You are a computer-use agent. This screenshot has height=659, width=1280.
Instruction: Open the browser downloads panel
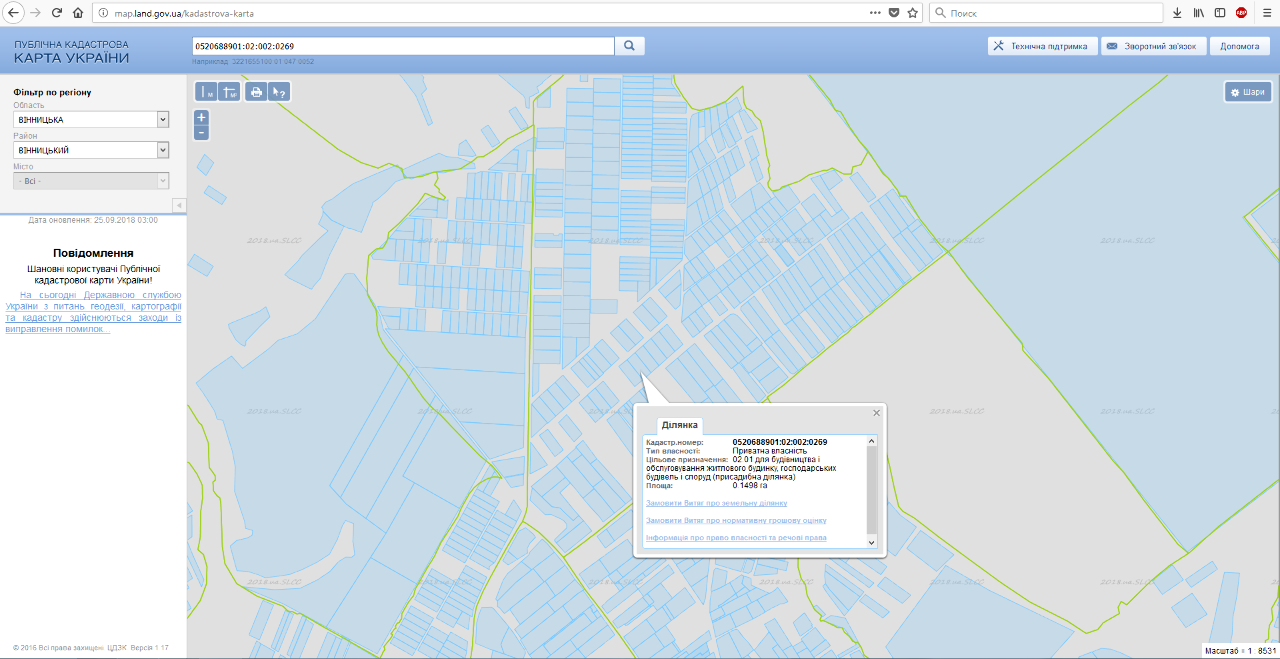1177,13
